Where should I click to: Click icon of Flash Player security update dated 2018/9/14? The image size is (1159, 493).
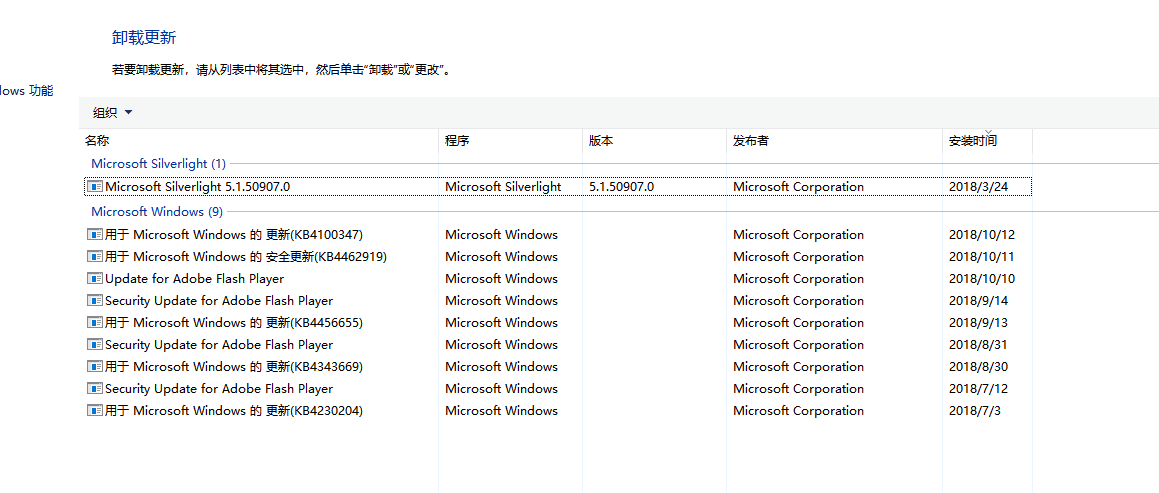pos(95,301)
